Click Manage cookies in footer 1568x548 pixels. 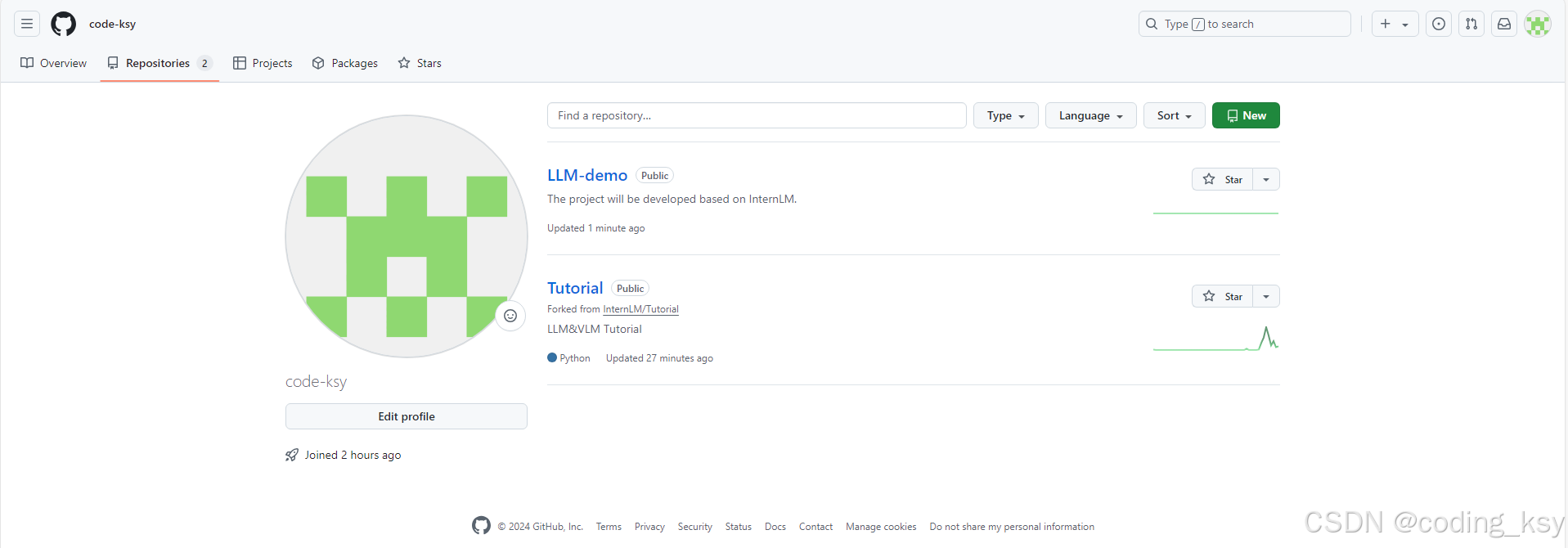[881, 527]
